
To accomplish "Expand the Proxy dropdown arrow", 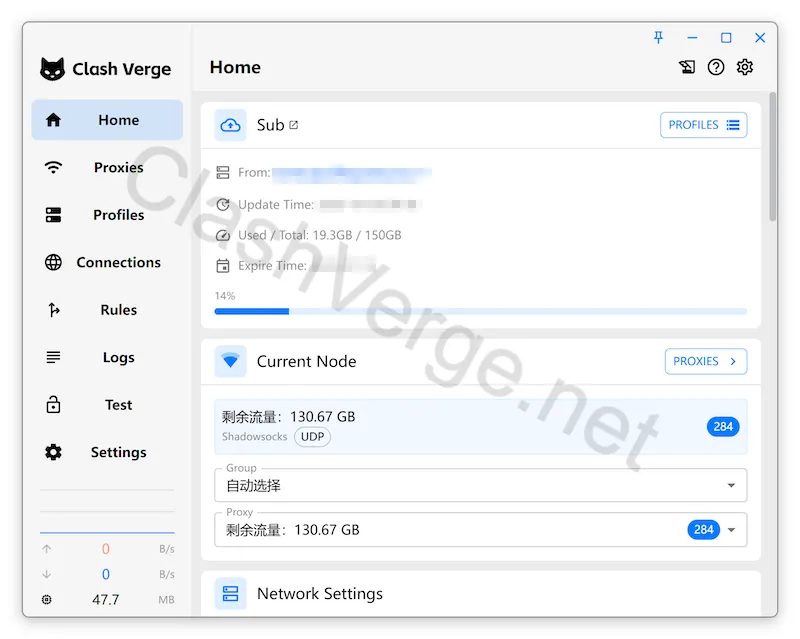I will [x=731, y=530].
